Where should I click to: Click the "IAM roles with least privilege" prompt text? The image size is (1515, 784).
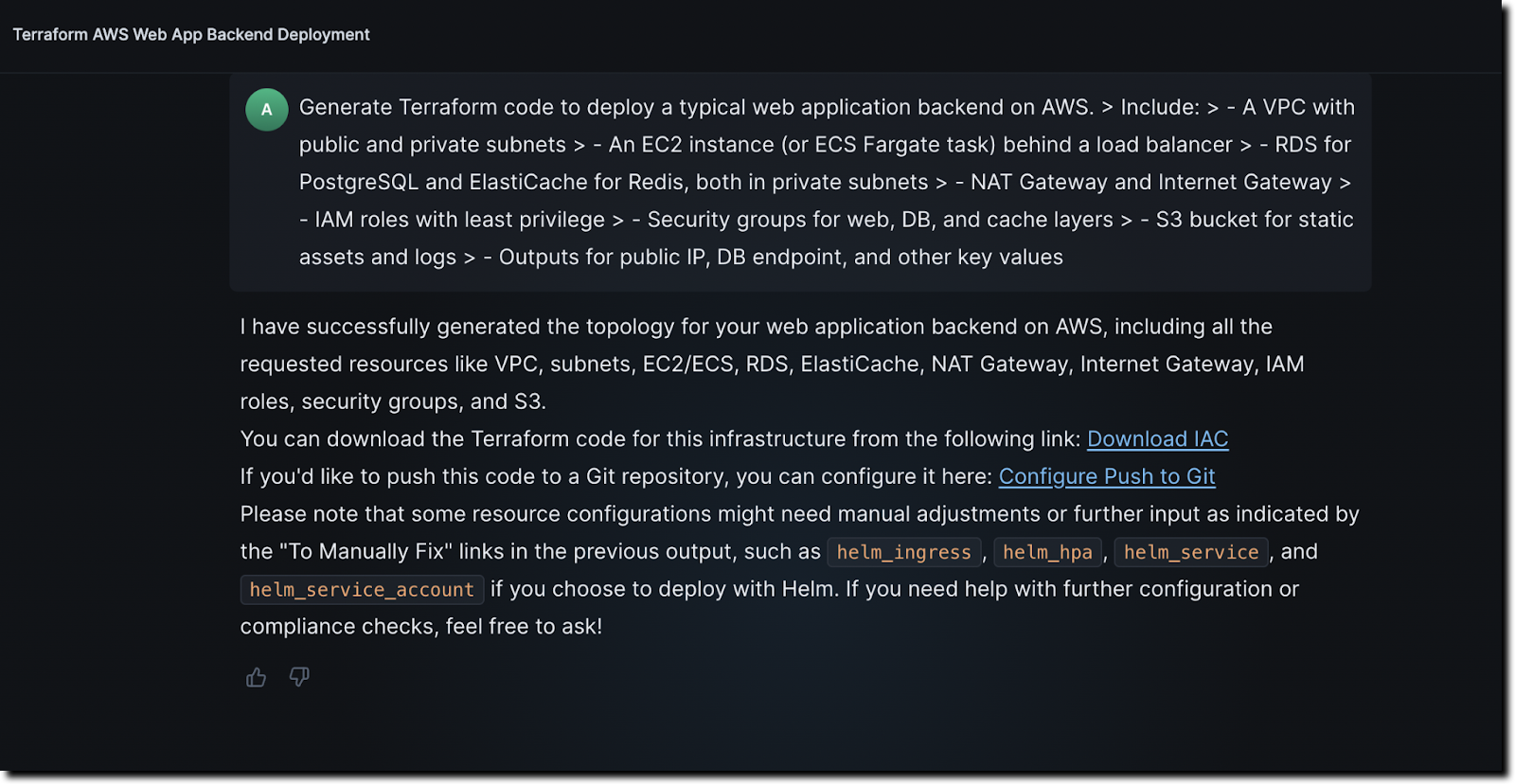(459, 220)
